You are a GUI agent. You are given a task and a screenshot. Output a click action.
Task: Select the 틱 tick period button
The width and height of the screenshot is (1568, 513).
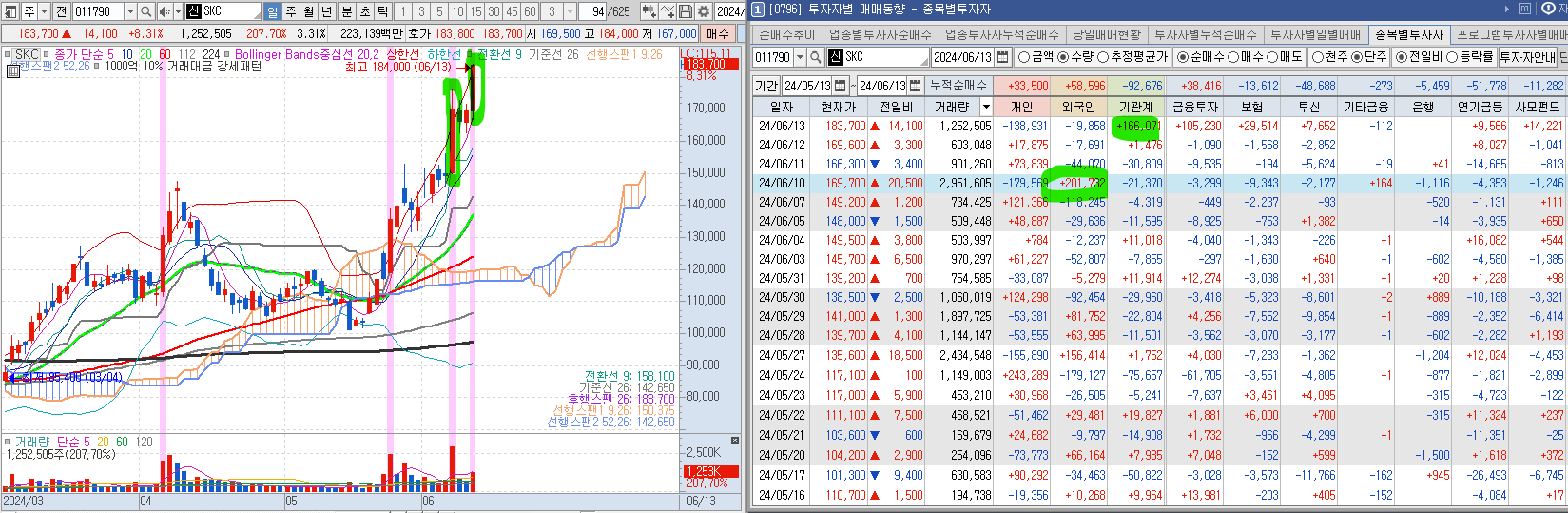382,11
